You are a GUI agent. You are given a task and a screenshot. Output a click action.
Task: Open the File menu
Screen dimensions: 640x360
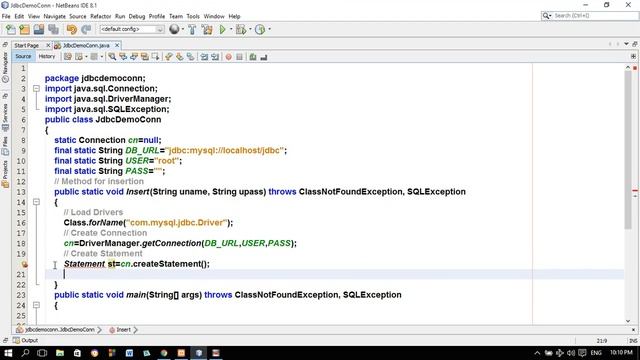coord(6,16)
